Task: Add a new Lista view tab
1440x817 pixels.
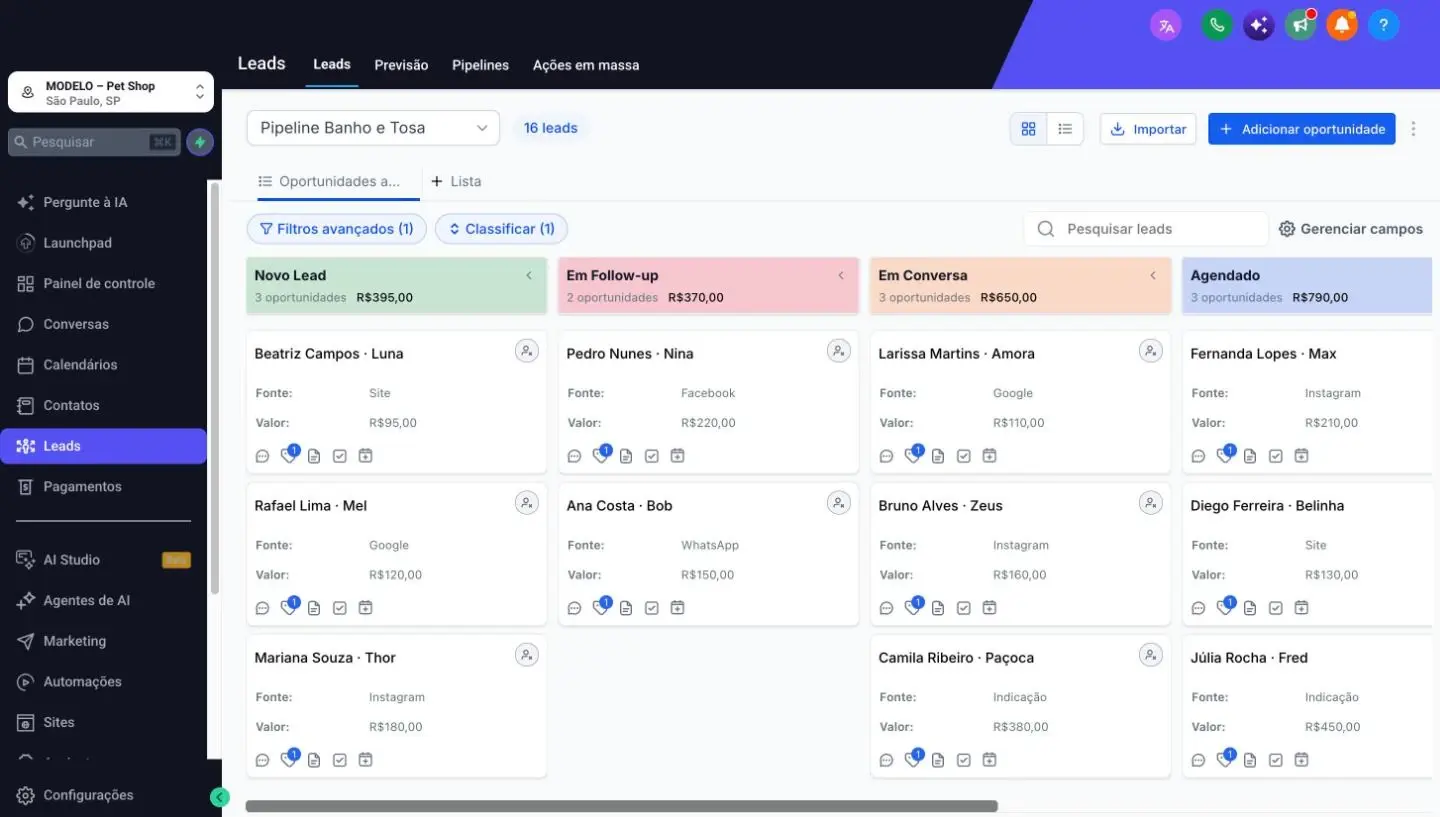Action: pos(456,181)
